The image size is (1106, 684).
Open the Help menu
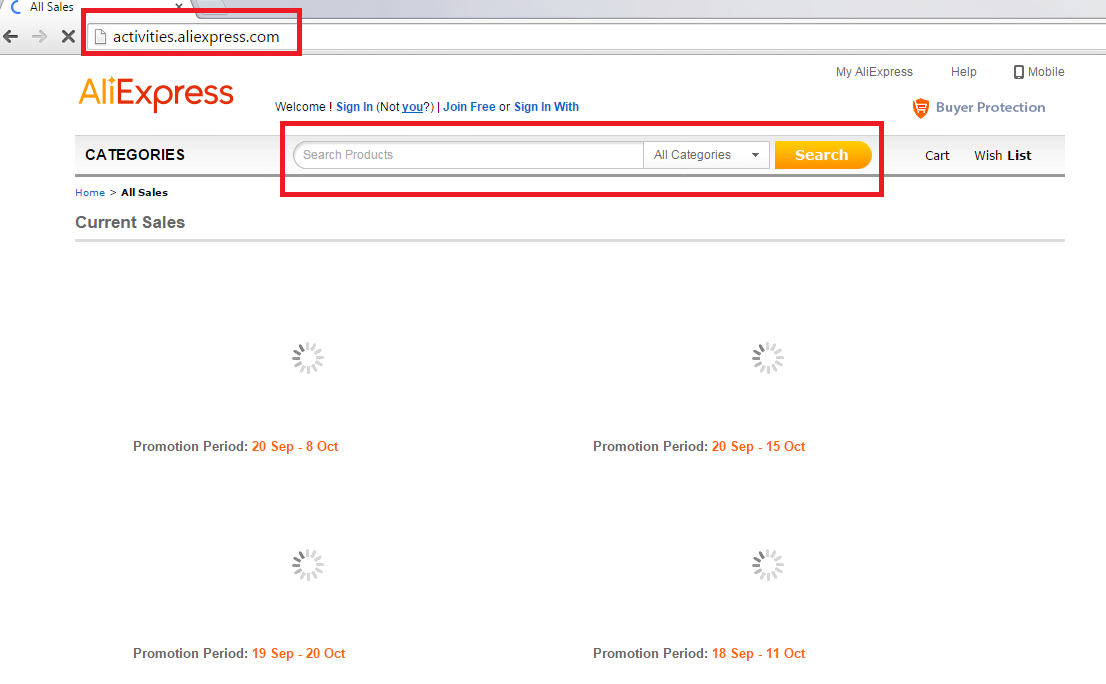tap(964, 72)
